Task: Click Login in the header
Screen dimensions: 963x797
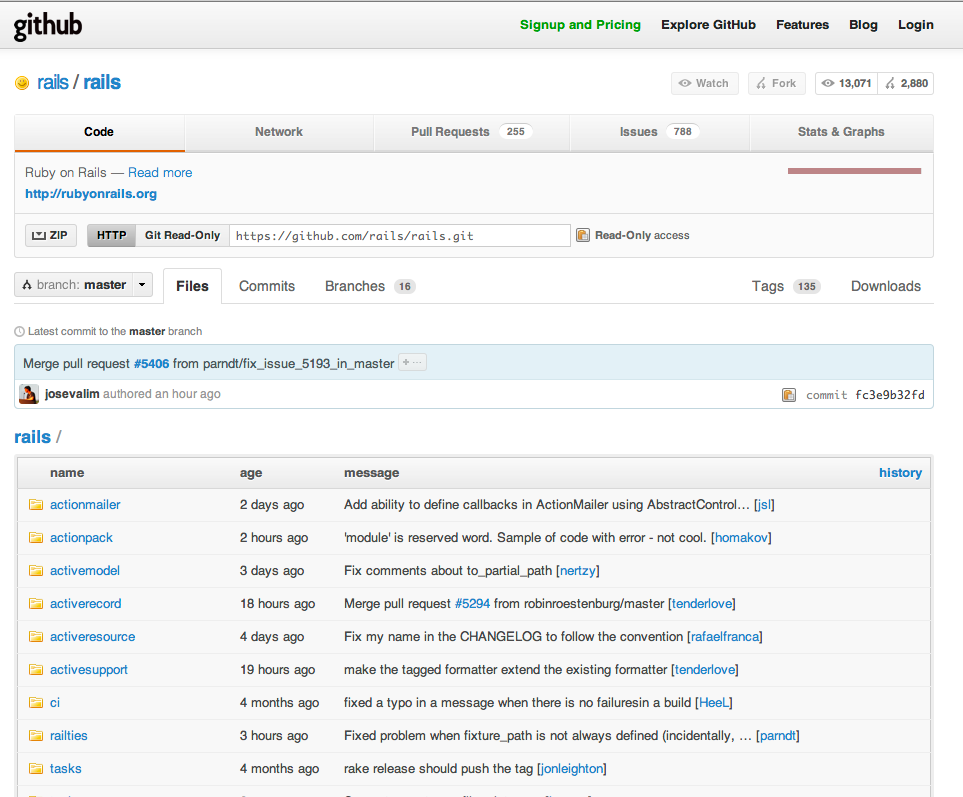Action: coord(916,25)
